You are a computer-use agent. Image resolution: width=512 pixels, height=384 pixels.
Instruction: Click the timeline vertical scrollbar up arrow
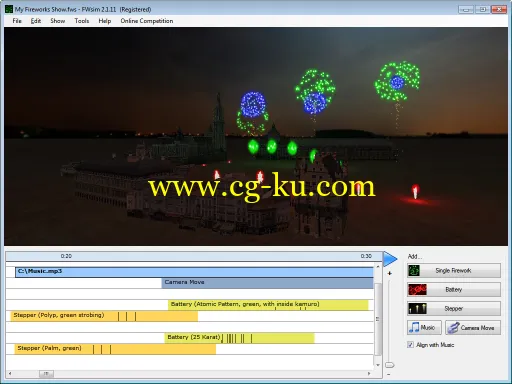click(378, 267)
